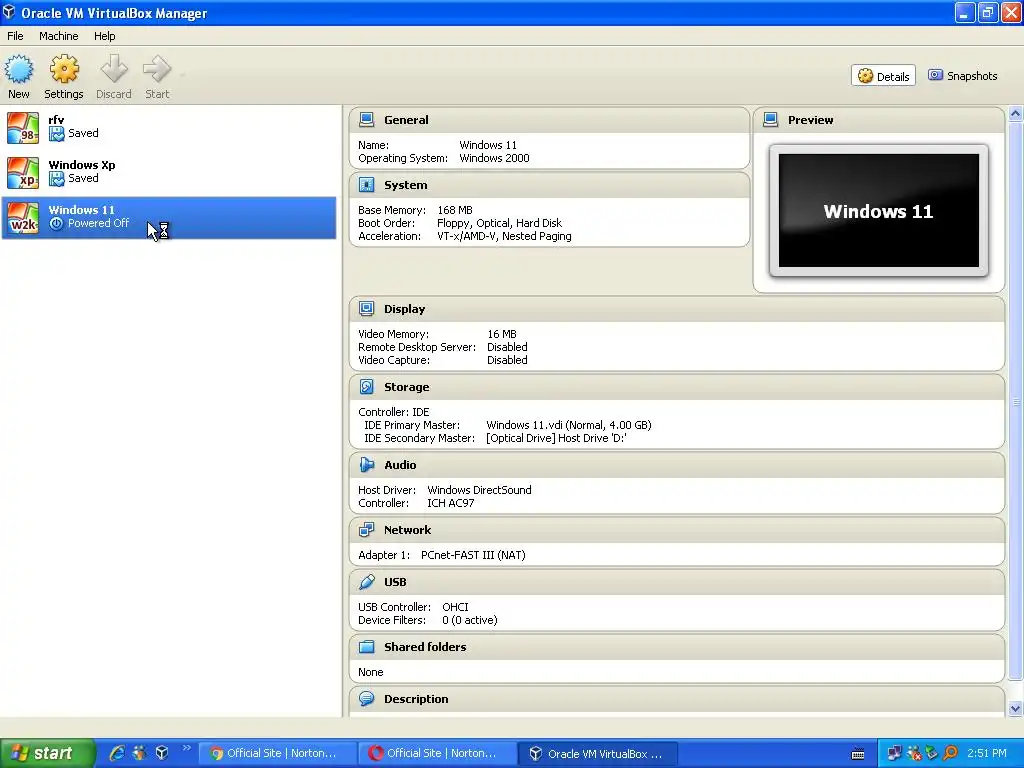Click the 2:51 PM system clock
This screenshot has height=768, width=1024.
coord(987,753)
